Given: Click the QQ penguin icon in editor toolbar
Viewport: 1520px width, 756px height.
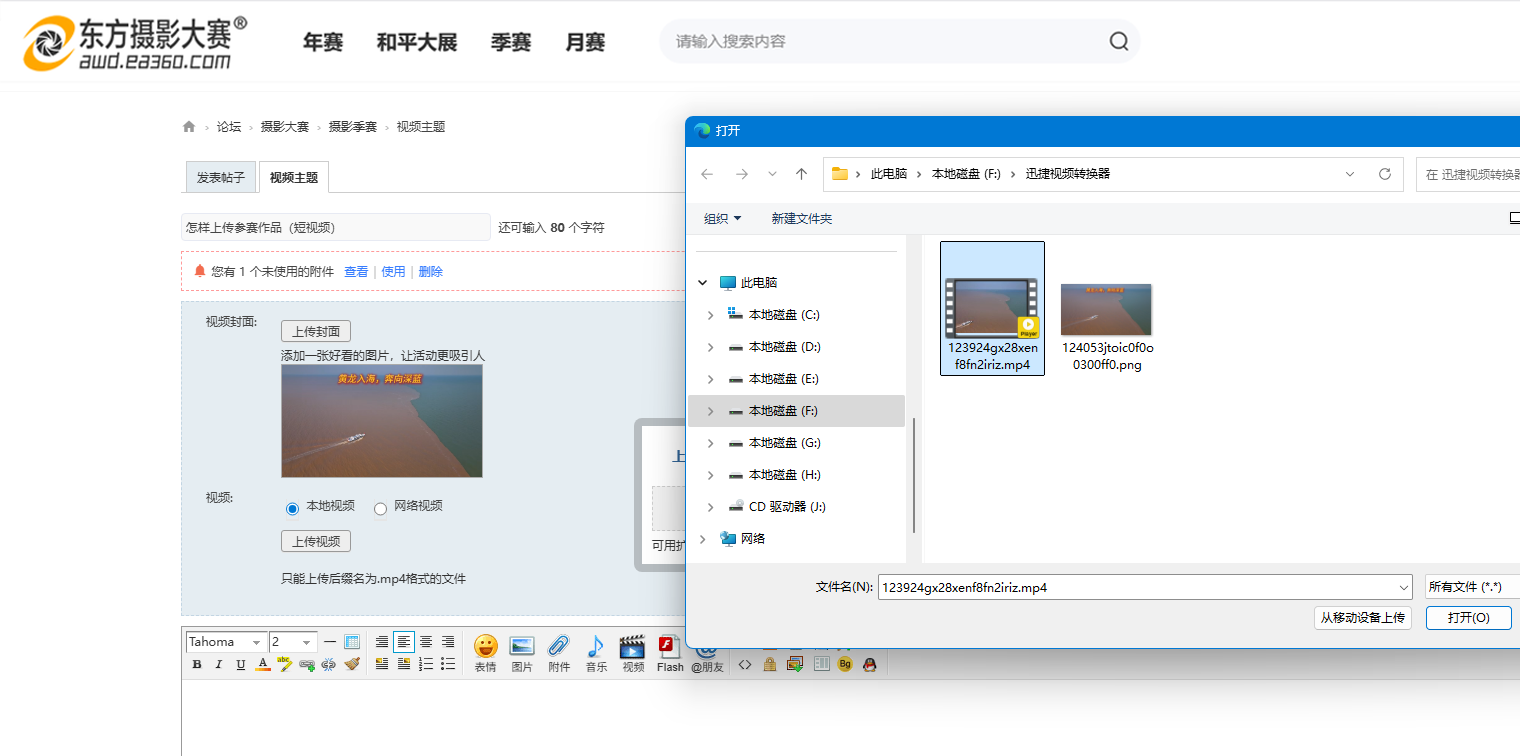Looking at the screenshot, I should [x=869, y=664].
